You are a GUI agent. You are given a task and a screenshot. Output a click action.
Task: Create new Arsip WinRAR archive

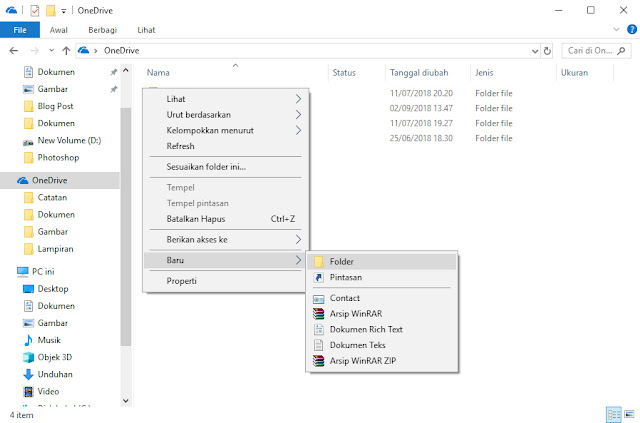point(382,314)
